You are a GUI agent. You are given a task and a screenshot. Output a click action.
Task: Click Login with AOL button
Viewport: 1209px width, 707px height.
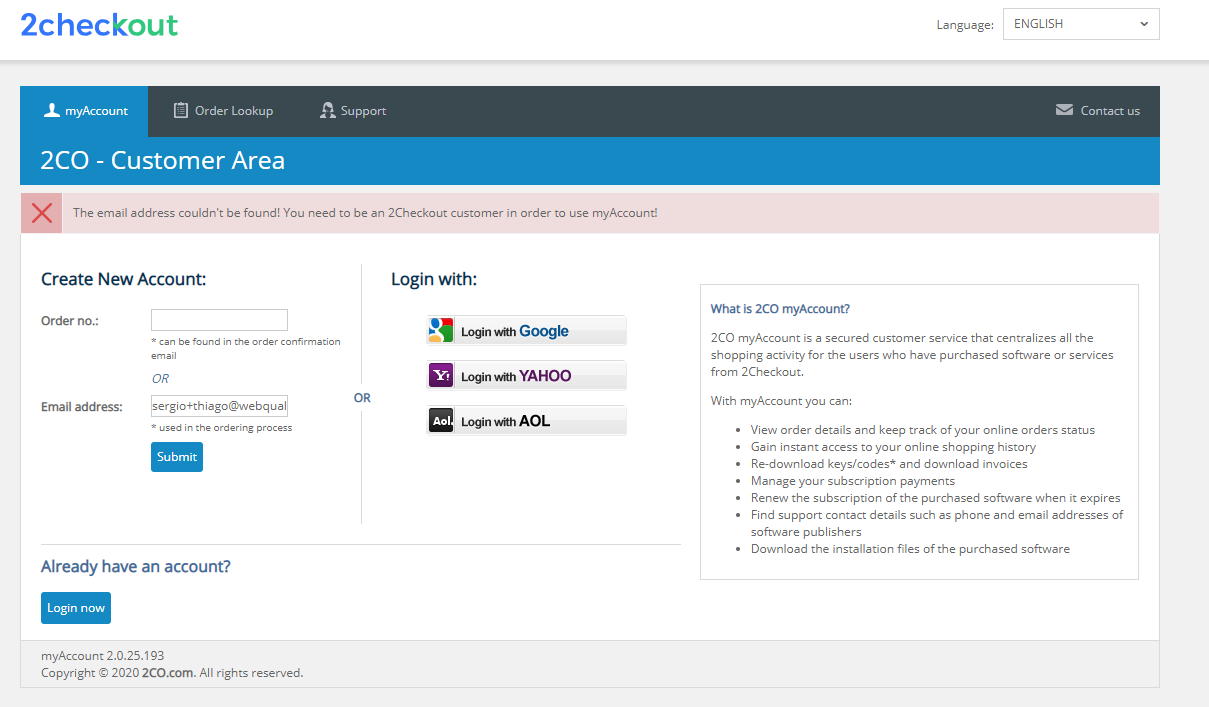click(x=527, y=421)
